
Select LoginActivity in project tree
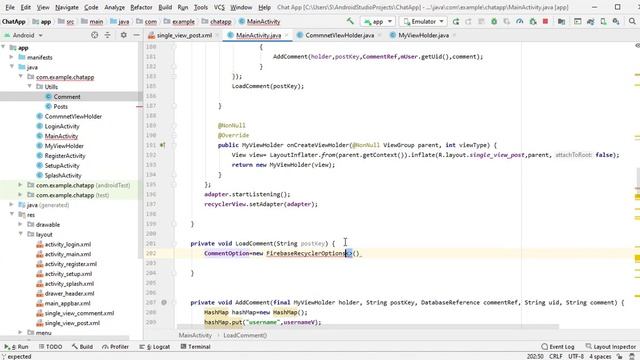tap(62, 126)
